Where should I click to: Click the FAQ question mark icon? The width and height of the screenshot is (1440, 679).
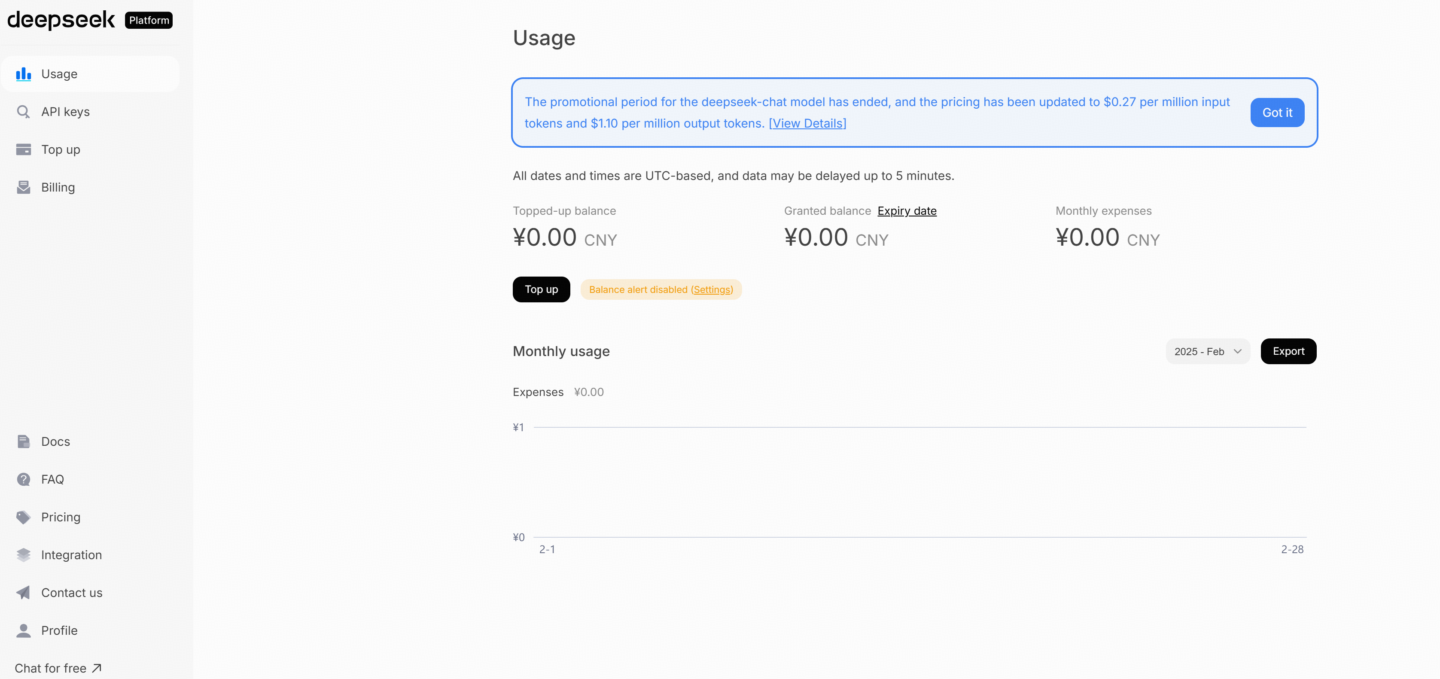[x=23, y=480]
